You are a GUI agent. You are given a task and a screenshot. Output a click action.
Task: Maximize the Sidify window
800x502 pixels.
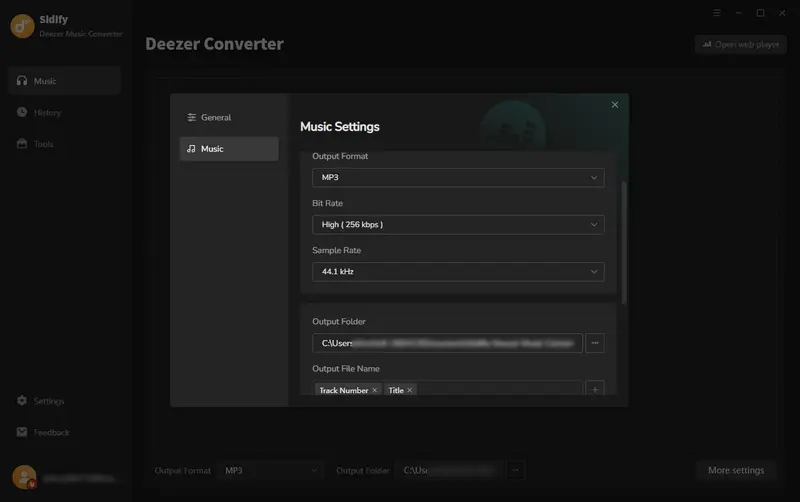pos(760,13)
